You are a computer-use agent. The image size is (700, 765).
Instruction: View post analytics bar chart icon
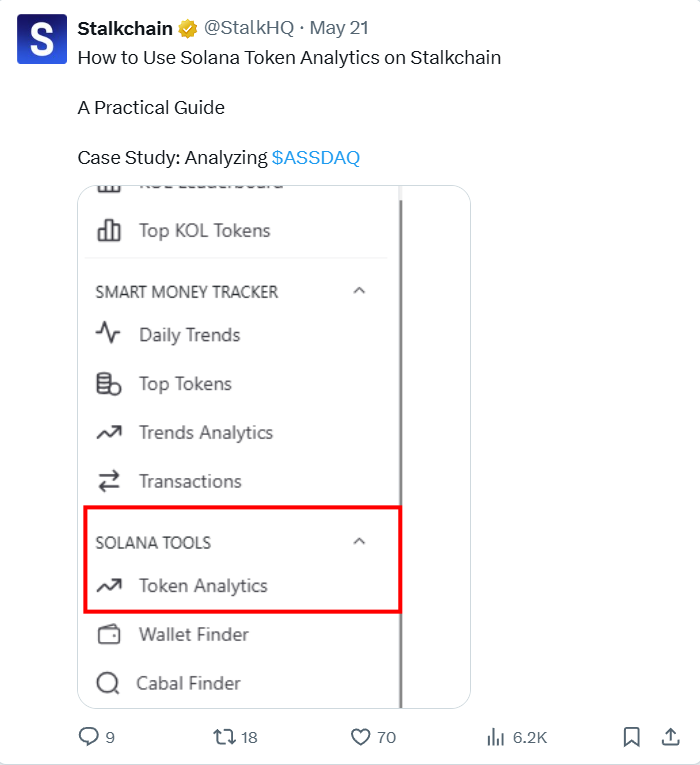click(496, 737)
